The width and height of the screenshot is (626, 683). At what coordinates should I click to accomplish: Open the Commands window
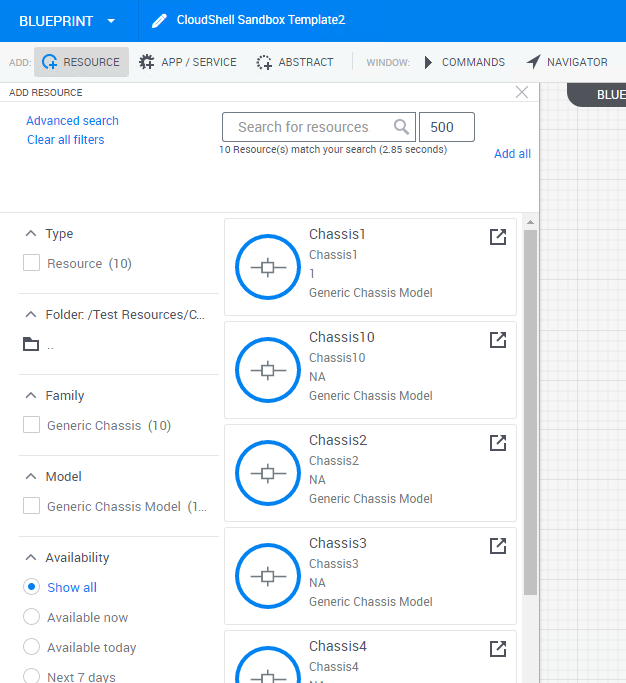(464, 62)
